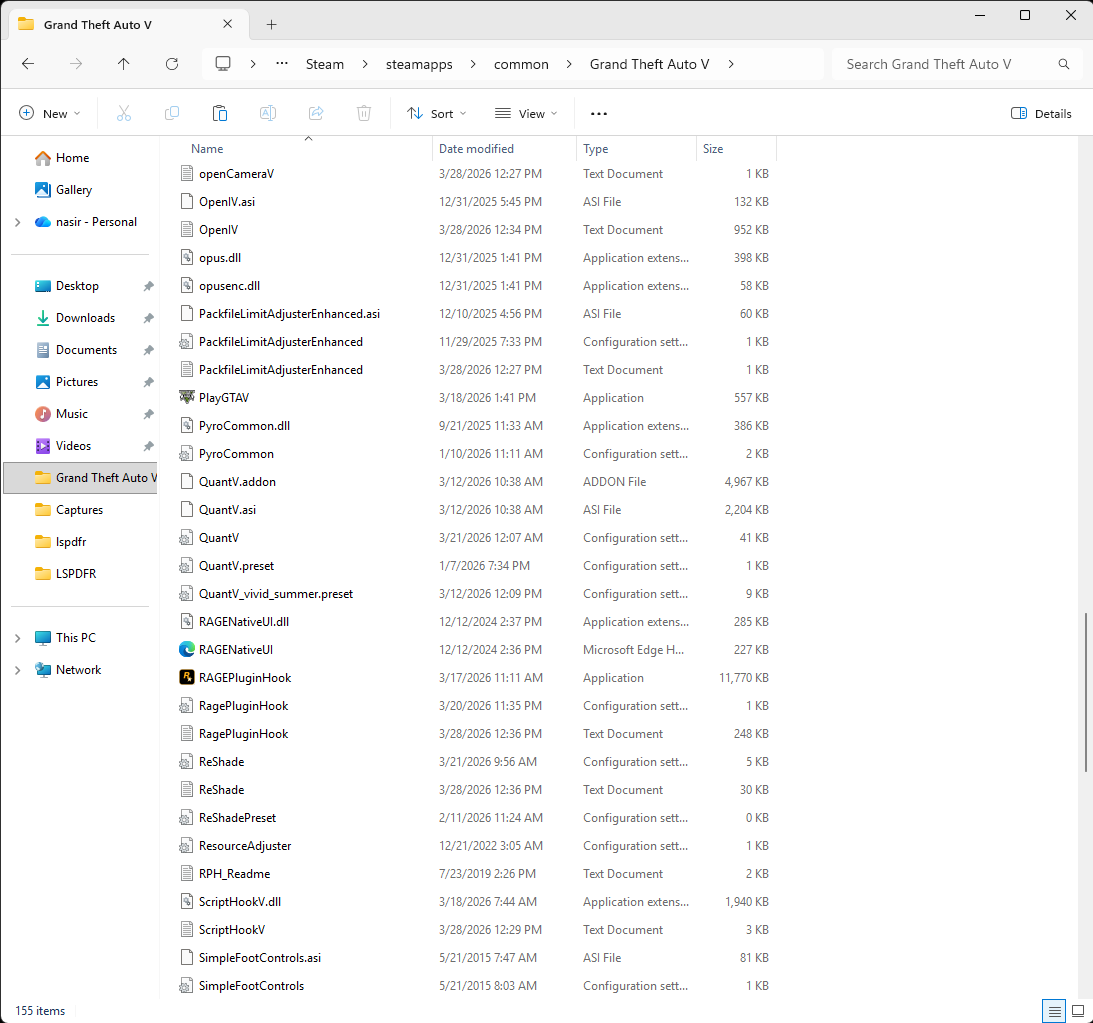Click the Rename icon in toolbar

click(268, 114)
